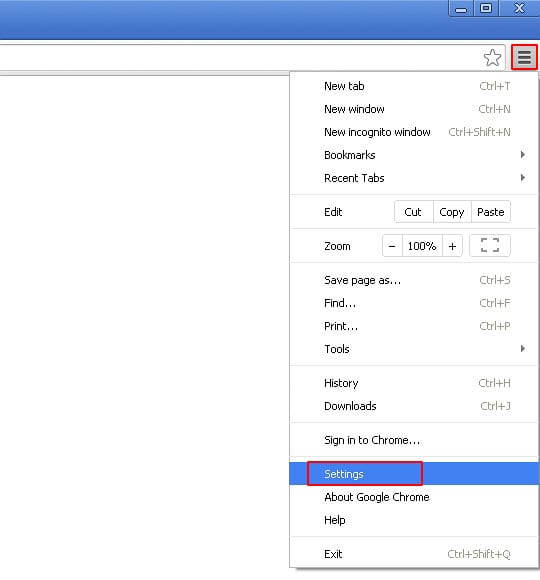
Task: Maximize the Chrome window
Action: (486, 8)
